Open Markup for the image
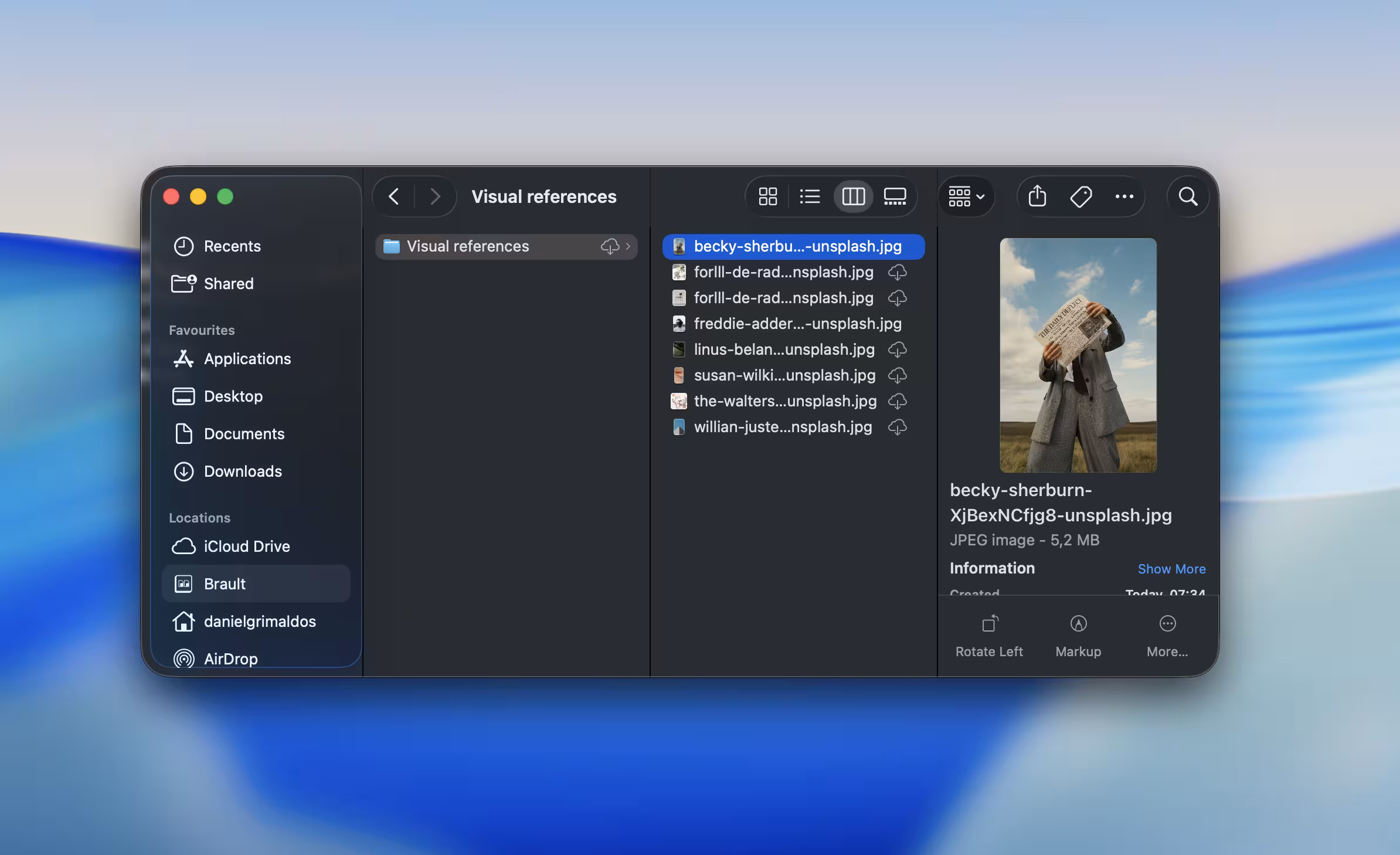The height and width of the screenshot is (855, 1400). coord(1078,636)
